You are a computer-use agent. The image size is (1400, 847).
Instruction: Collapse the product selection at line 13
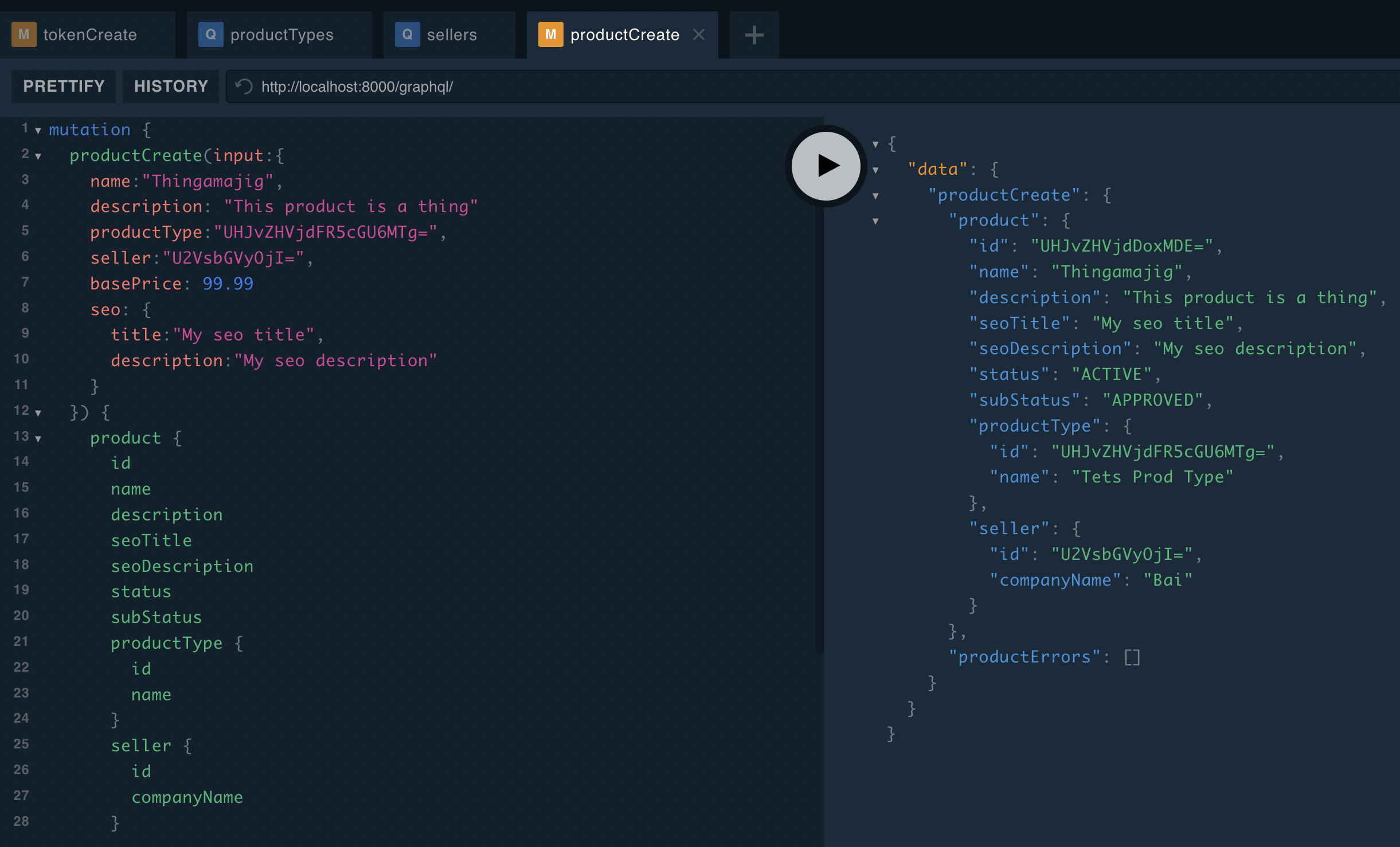coord(38,439)
